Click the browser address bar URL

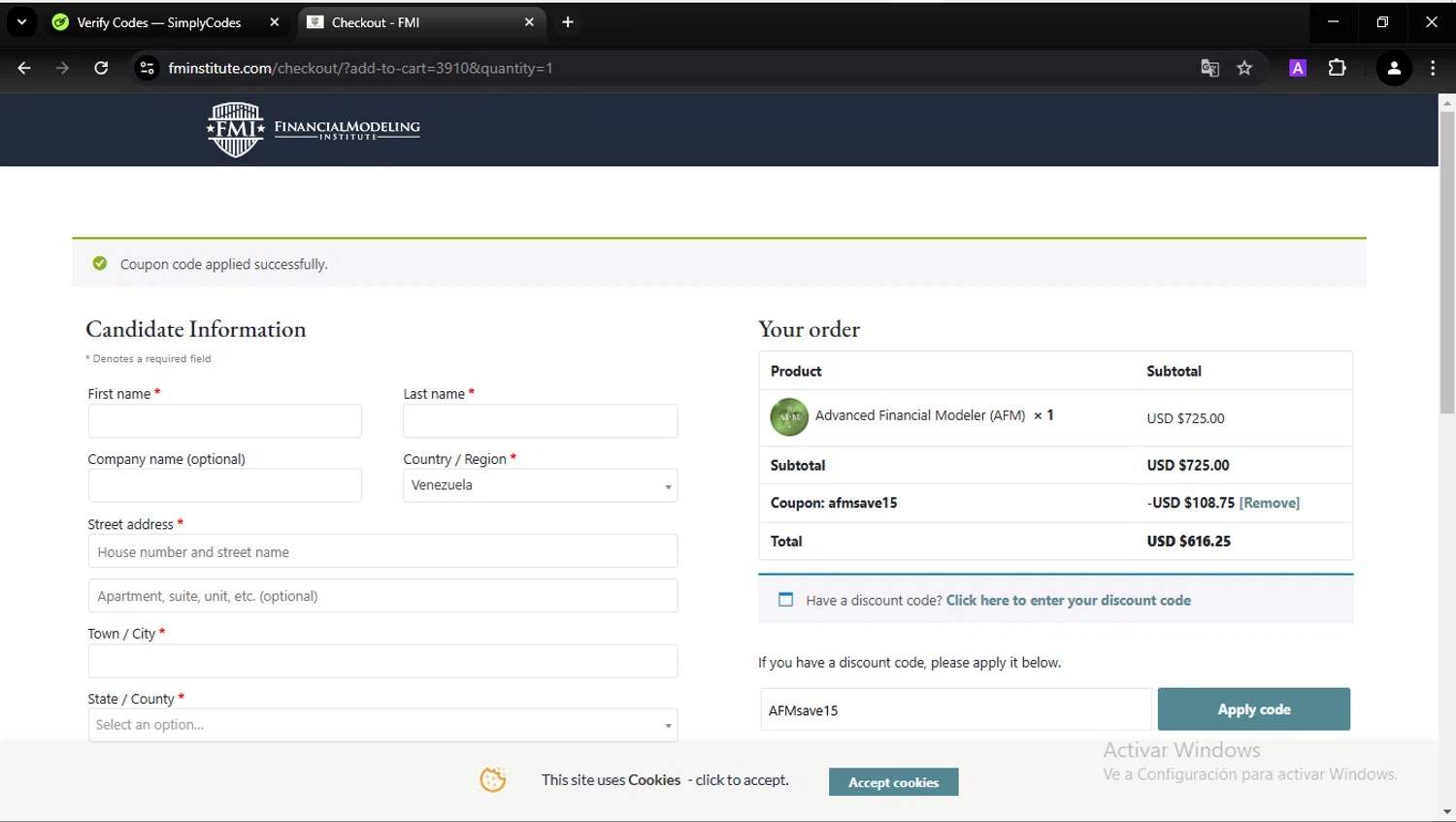360,68
